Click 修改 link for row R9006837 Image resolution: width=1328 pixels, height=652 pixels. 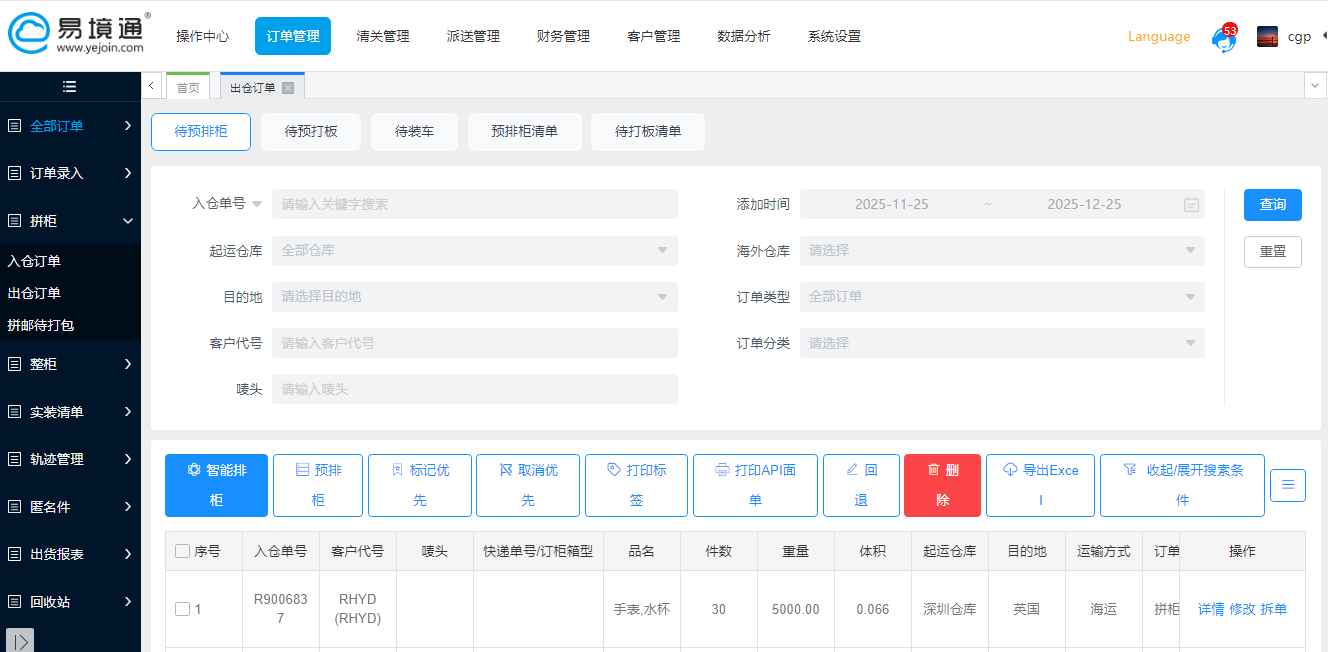click(1242, 609)
